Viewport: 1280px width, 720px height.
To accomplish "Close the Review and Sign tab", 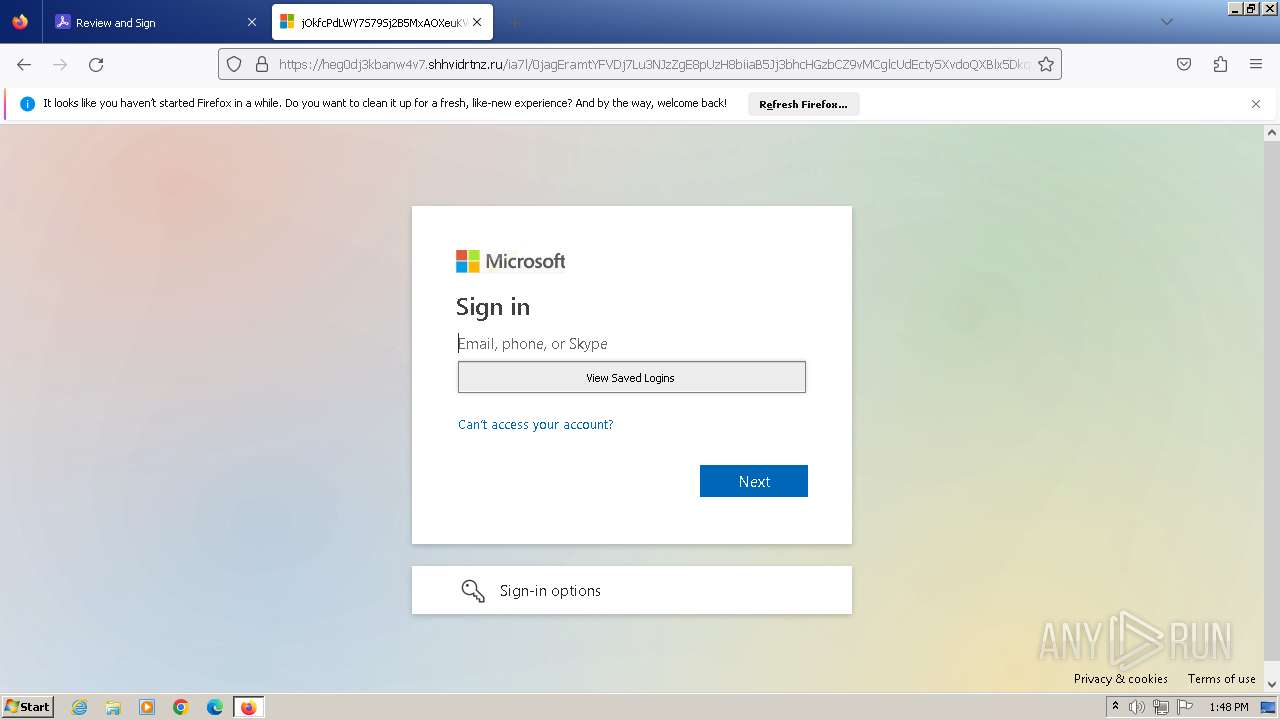I will tap(252, 22).
